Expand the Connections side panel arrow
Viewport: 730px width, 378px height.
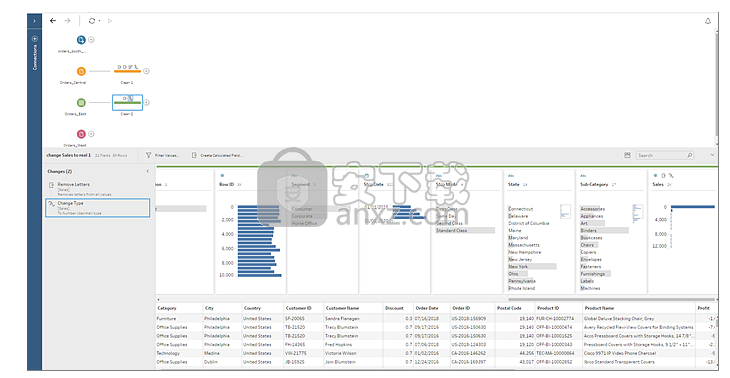click(34, 21)
